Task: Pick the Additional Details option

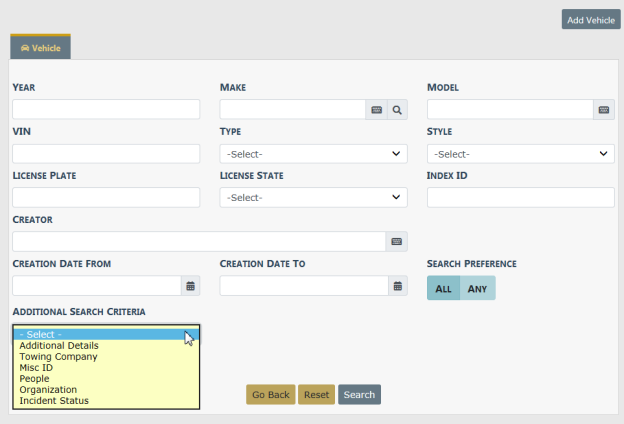Action: (59, 346)
